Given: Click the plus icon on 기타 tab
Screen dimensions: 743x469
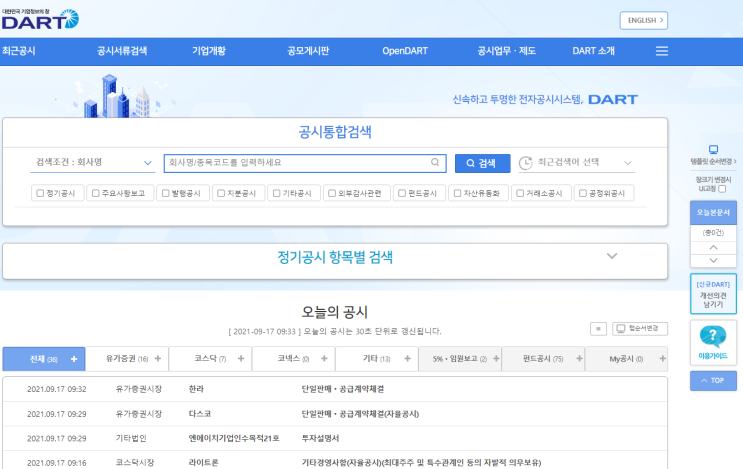Looking at the screenshot, I should click(408, 359).
